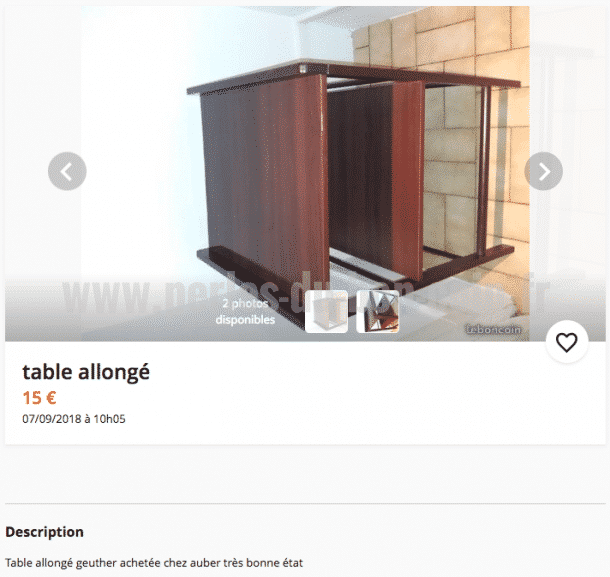Click the "table allongé" listing title

point(86,372)
